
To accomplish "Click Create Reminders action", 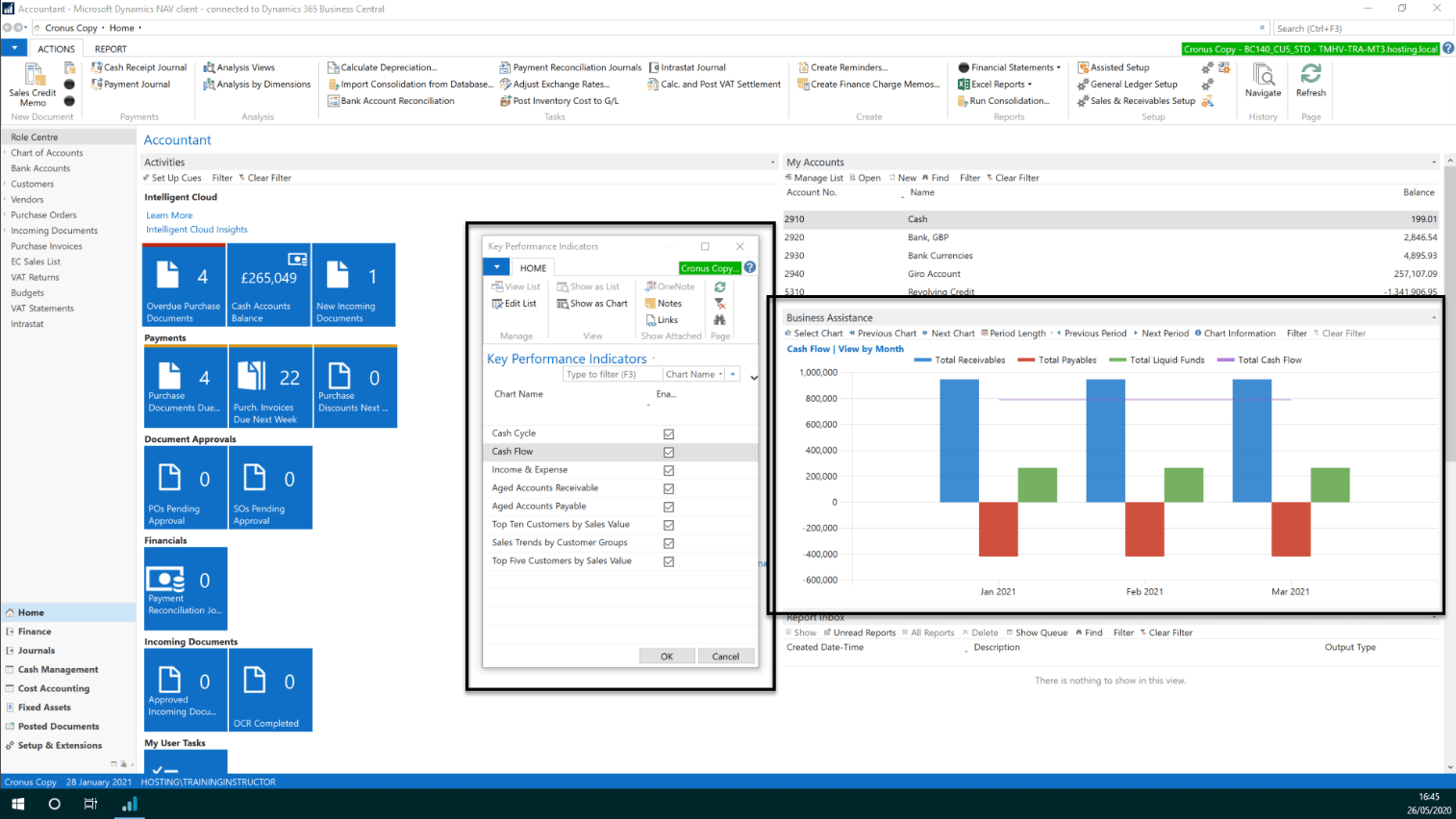I will (x=842, y=67).
